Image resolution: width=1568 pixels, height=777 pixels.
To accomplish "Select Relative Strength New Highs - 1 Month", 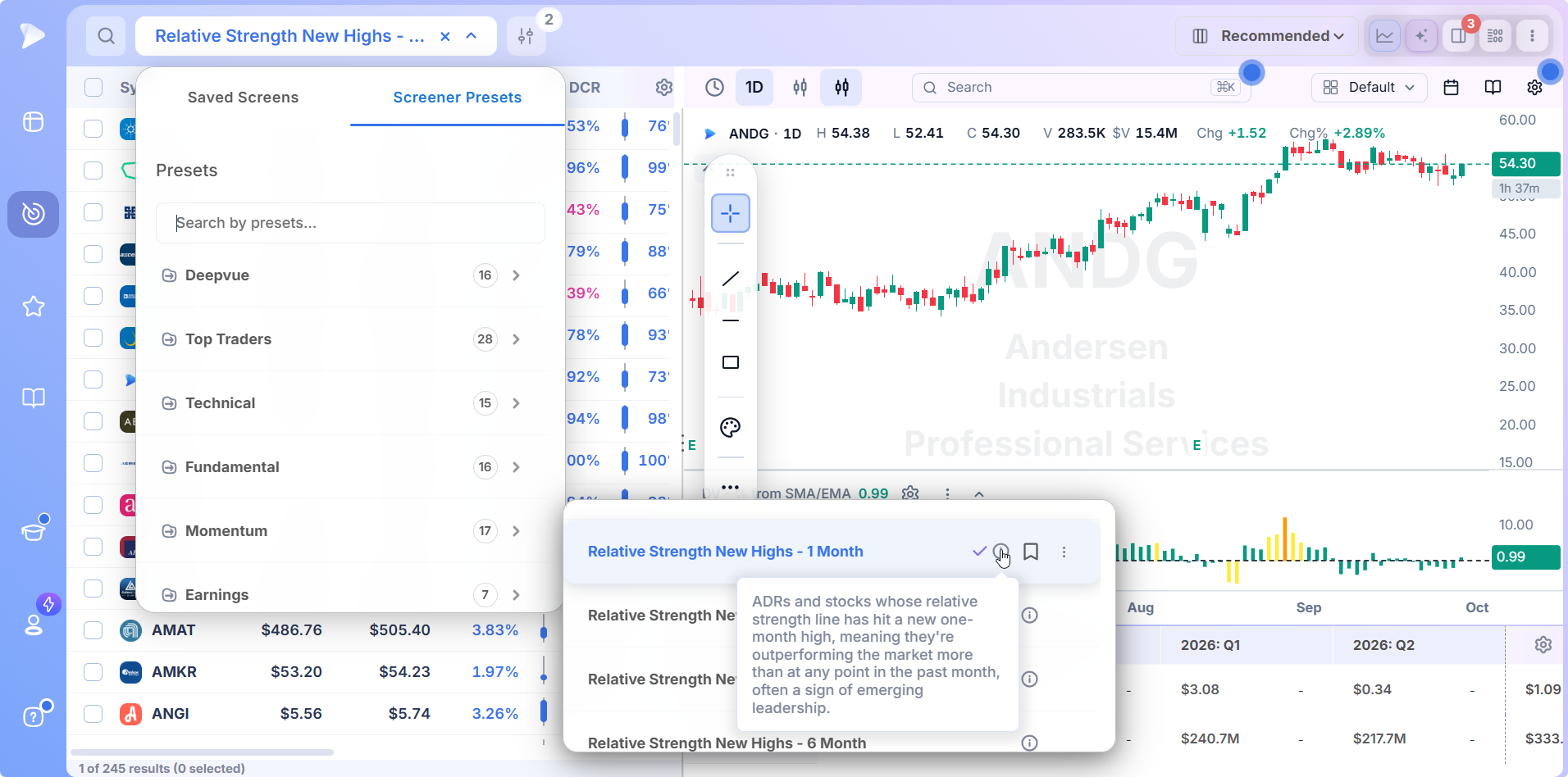I will [x=726, y=552].
